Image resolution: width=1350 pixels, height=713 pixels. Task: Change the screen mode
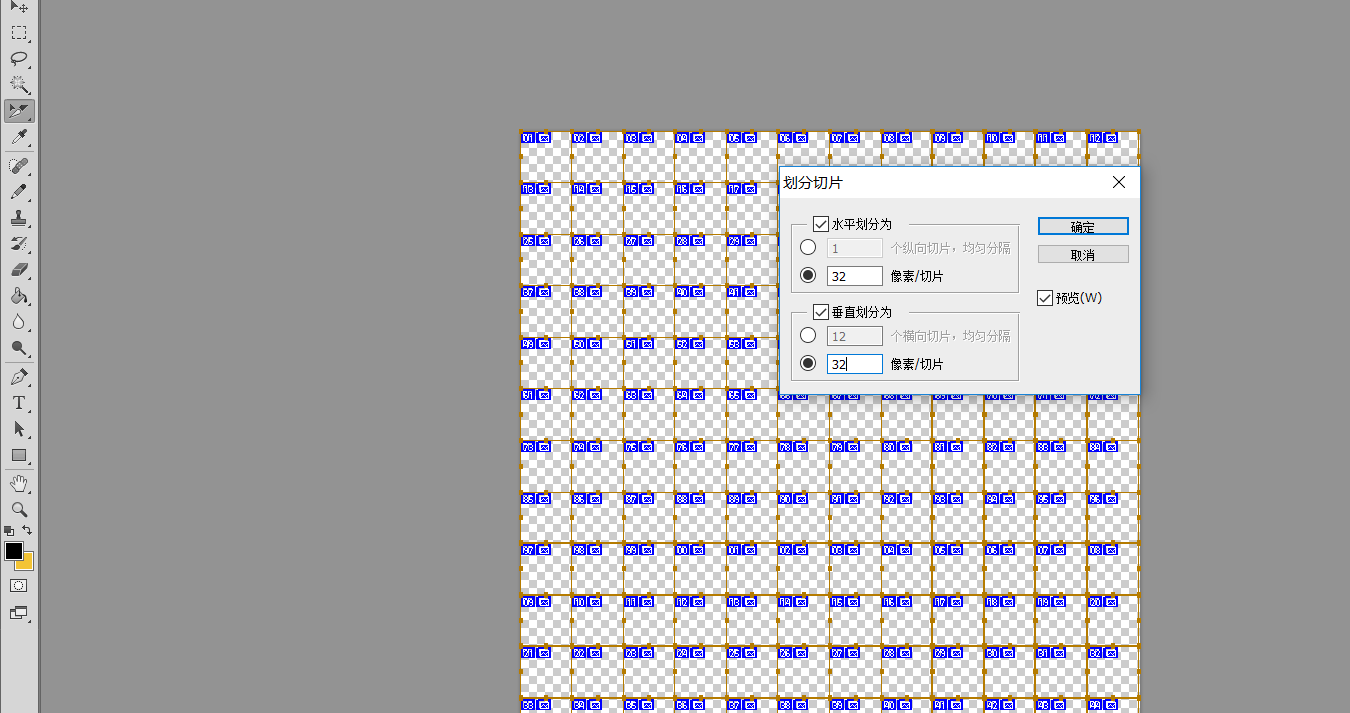coord(19,613)
